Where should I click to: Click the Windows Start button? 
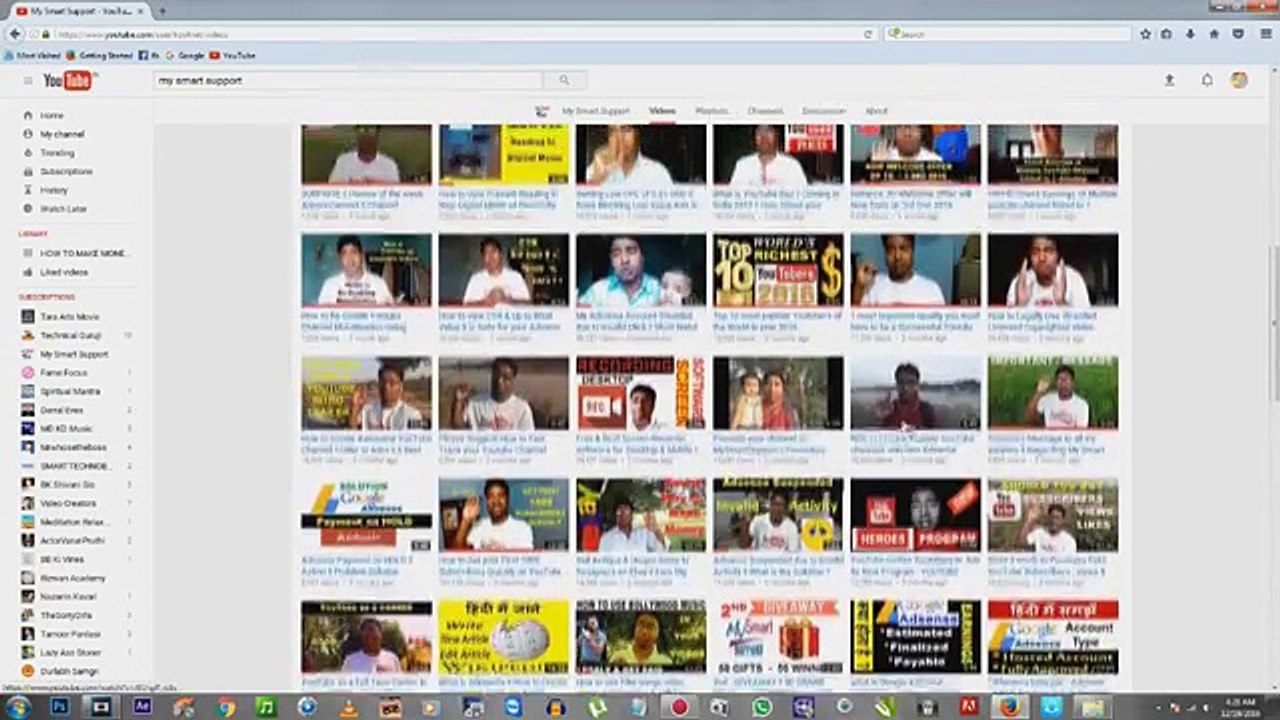(19, 707)
